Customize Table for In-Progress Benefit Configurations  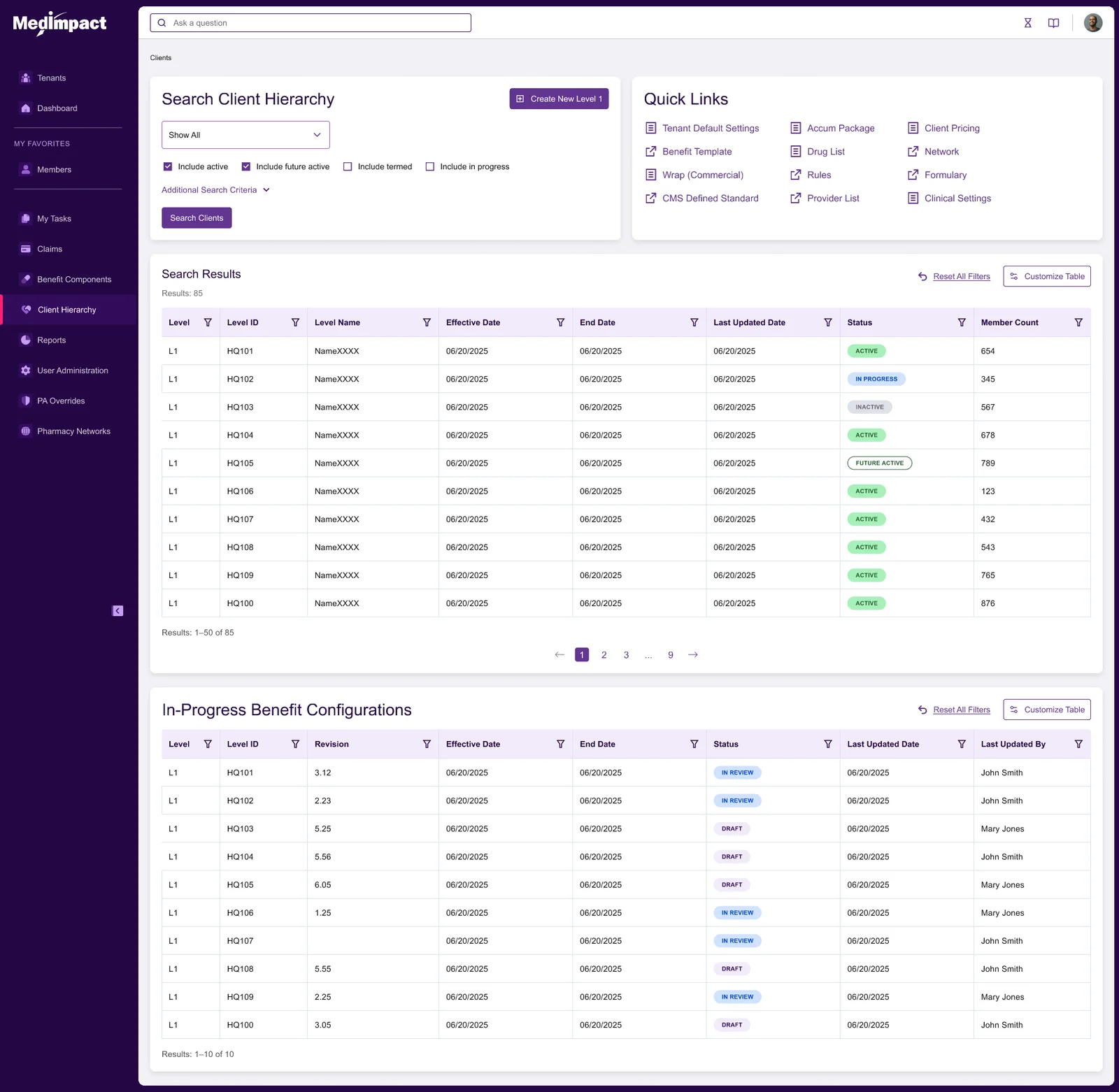(1047, 710)
